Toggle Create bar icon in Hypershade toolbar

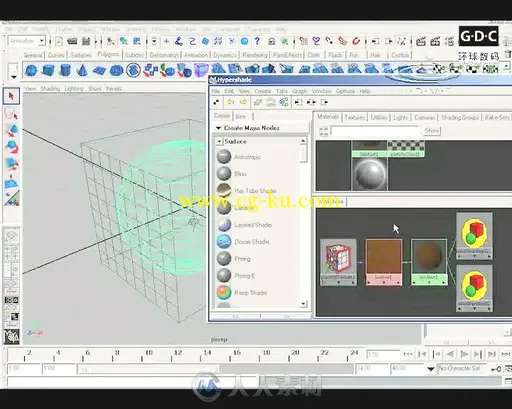pos(216,102)
